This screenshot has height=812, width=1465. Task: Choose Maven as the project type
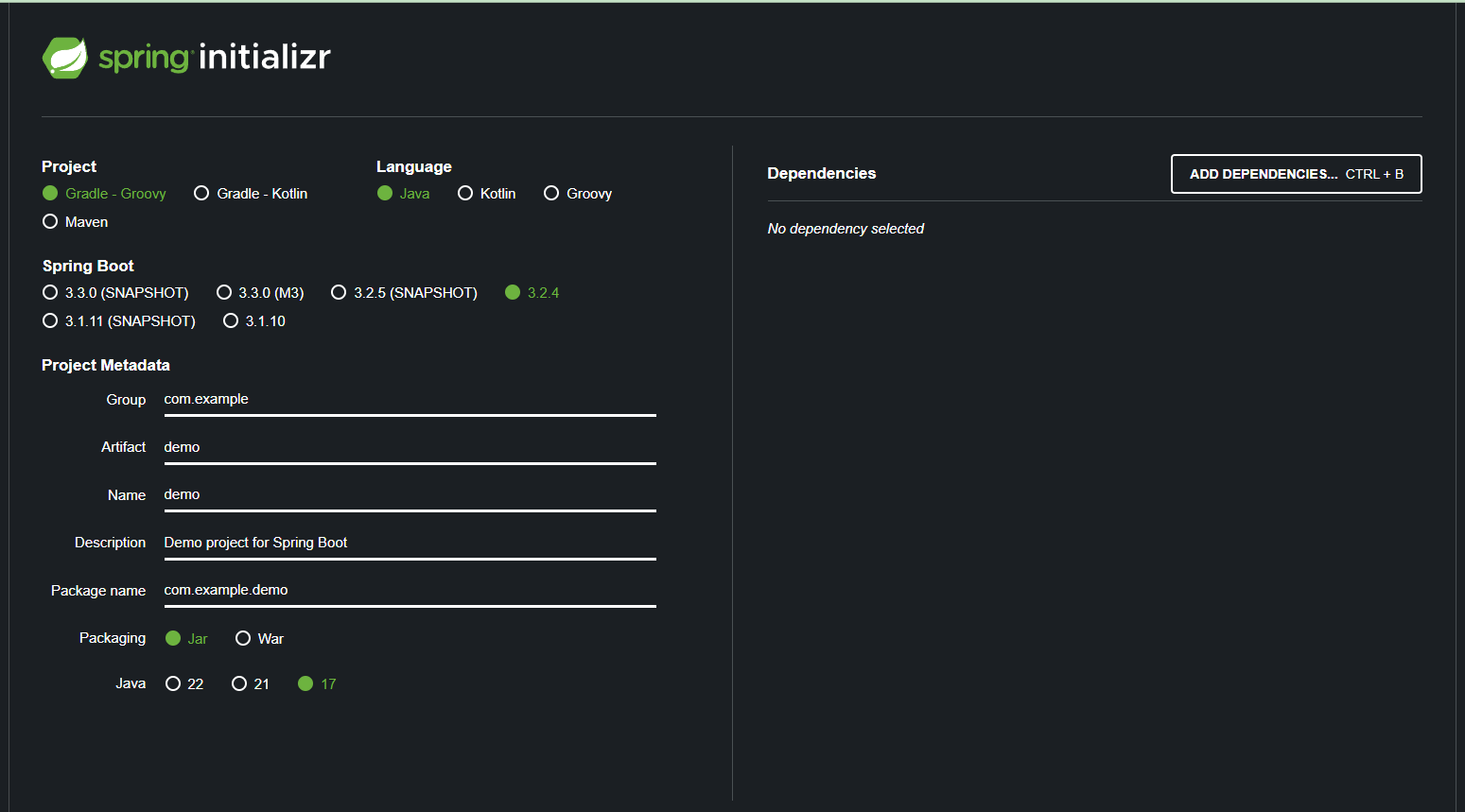click(76, 221)
